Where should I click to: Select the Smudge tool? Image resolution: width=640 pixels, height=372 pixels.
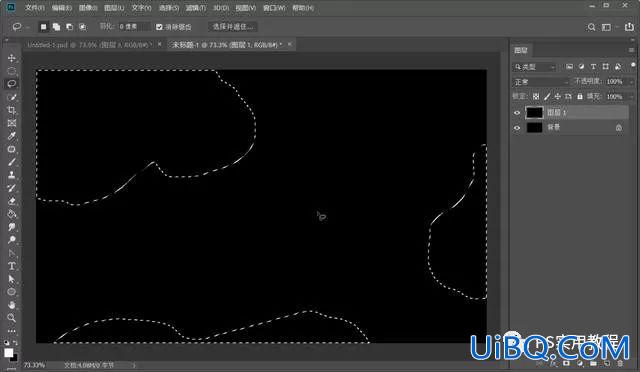[x=11, y=227]
